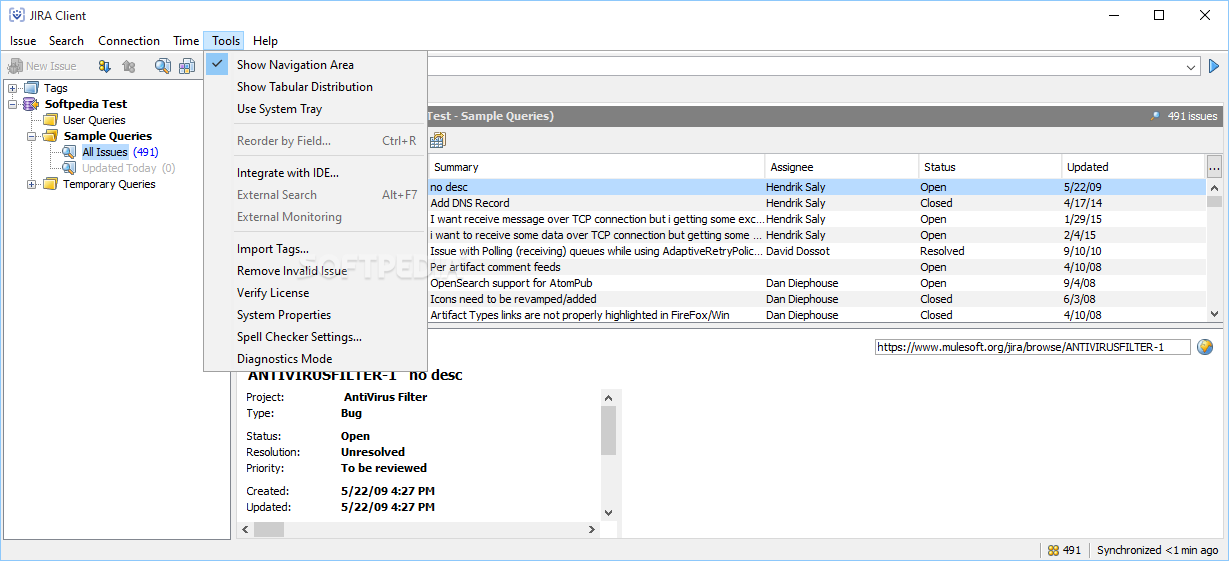Select the 'OpenSearch support for AtomPub' row

tap(817, 283)
